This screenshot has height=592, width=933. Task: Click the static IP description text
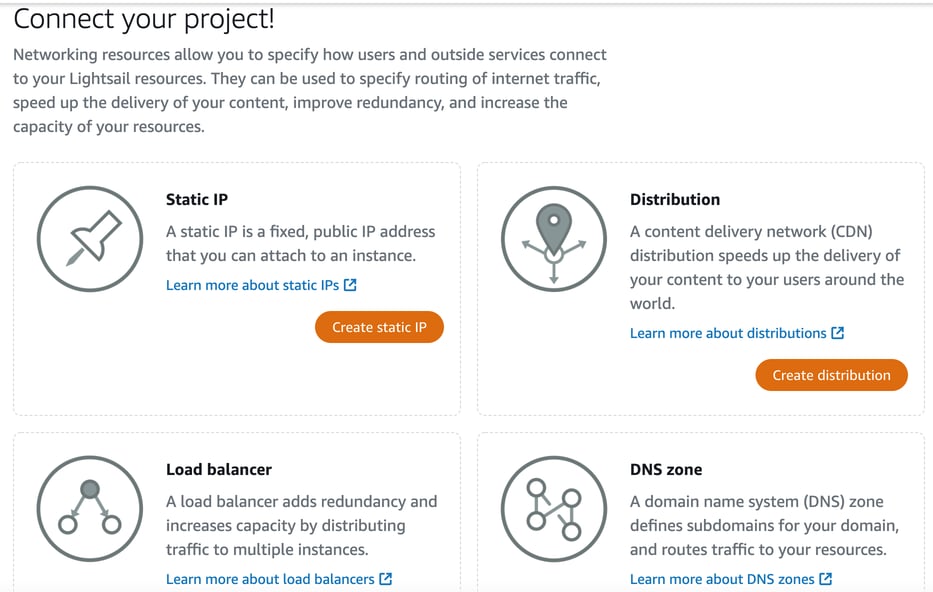pyautogui.click(x=300, y=243)
